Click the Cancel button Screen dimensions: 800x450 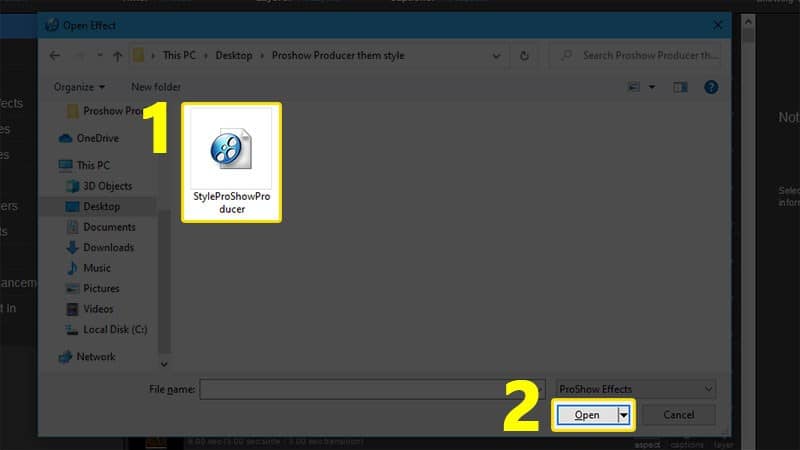pyautogui.click(x=679, y=415)
